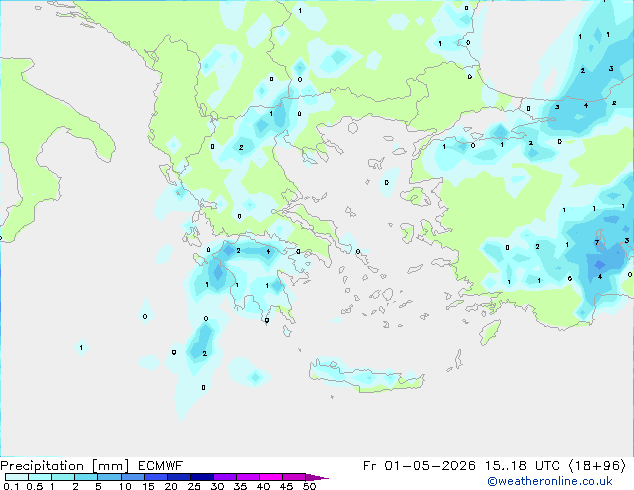Click the legend scale label "15"
This screenshot has height=490, width=634.
(x=148, y=486)
